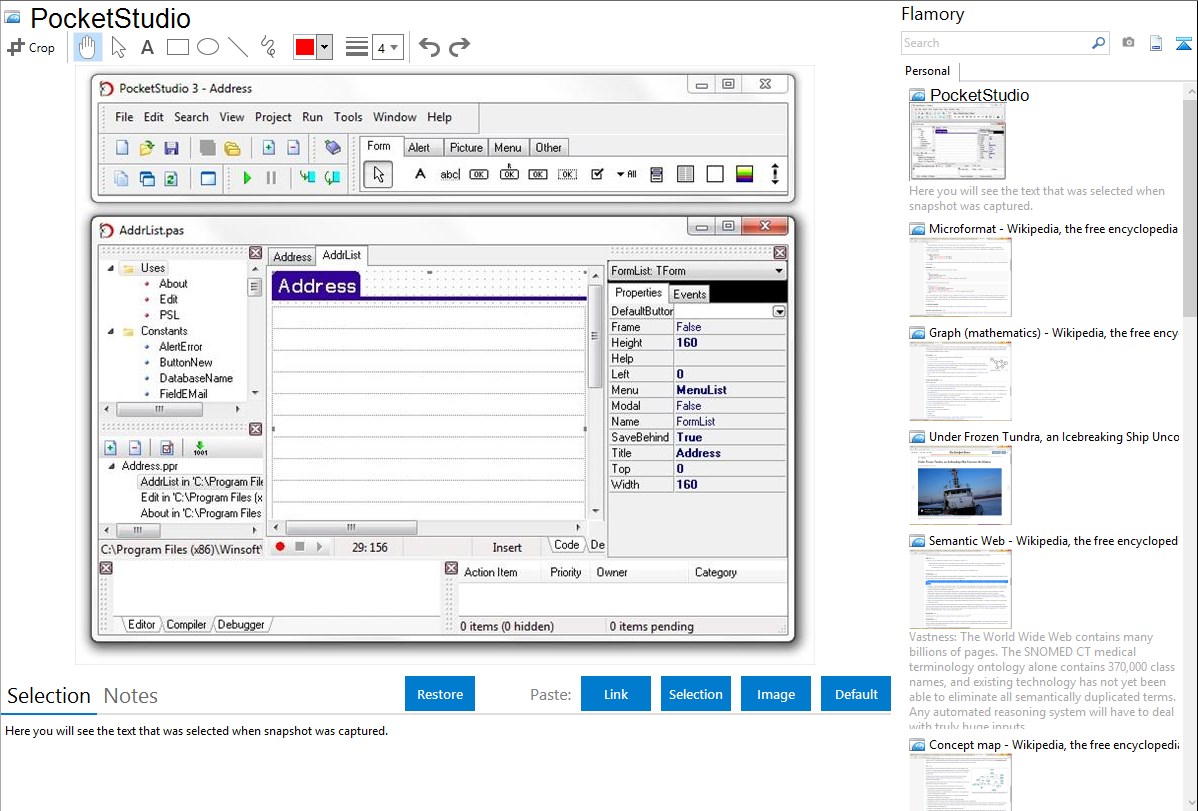Image resolution: width=1198 pixels, height=811 pixels.
Task: Activate the hand pan tool
Action: coord(87,47)
